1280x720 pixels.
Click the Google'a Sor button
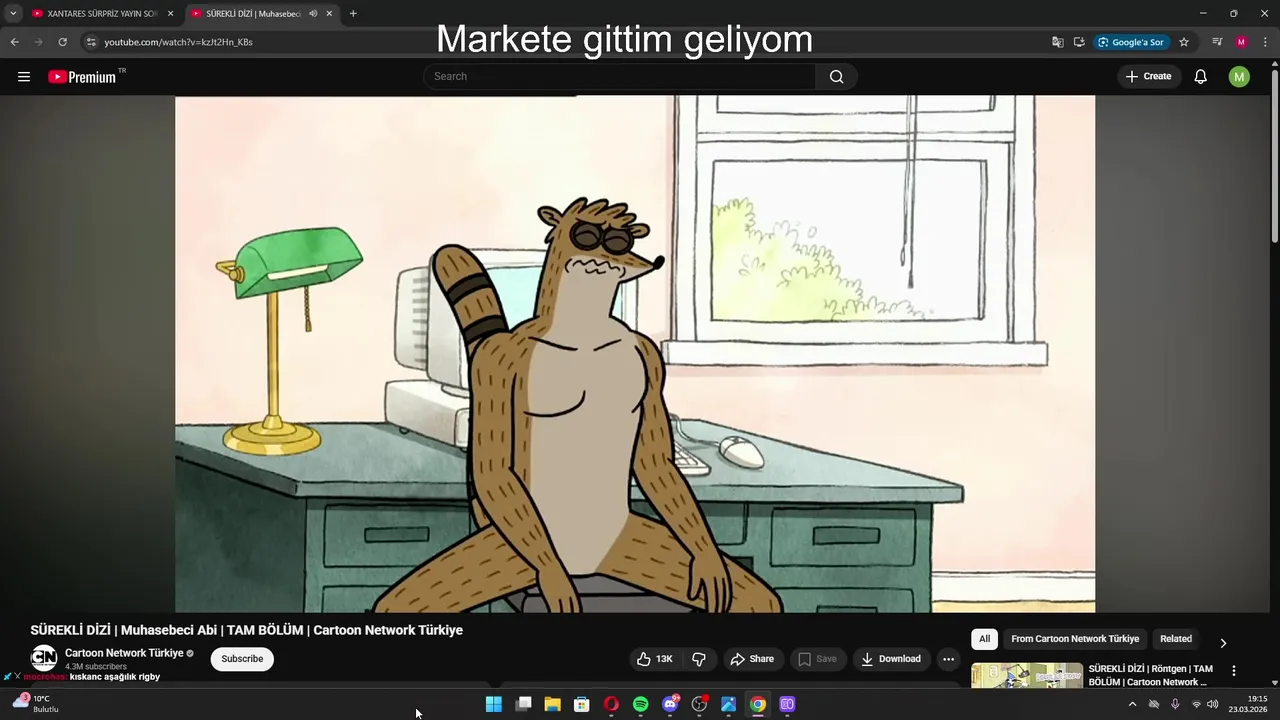1130,42
